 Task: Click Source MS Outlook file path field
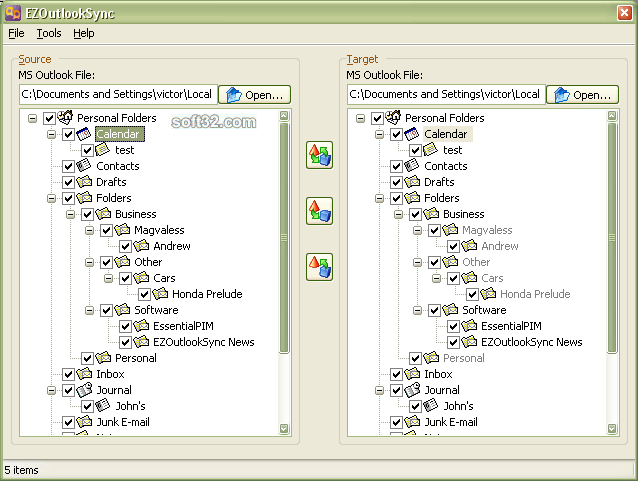[118, 94]
